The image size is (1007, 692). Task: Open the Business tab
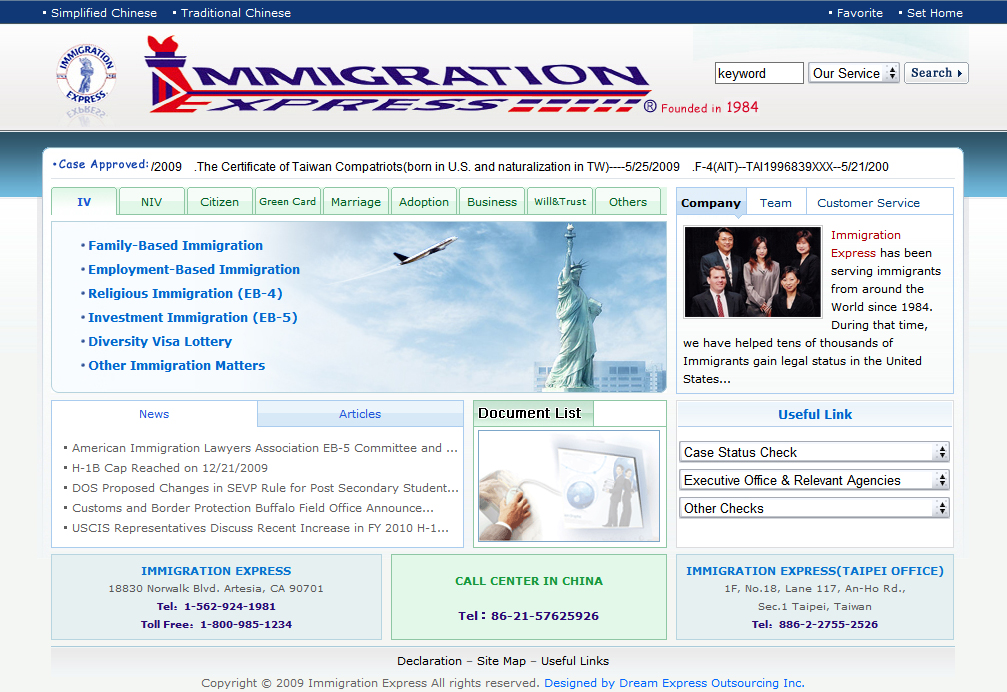[492, 202]
